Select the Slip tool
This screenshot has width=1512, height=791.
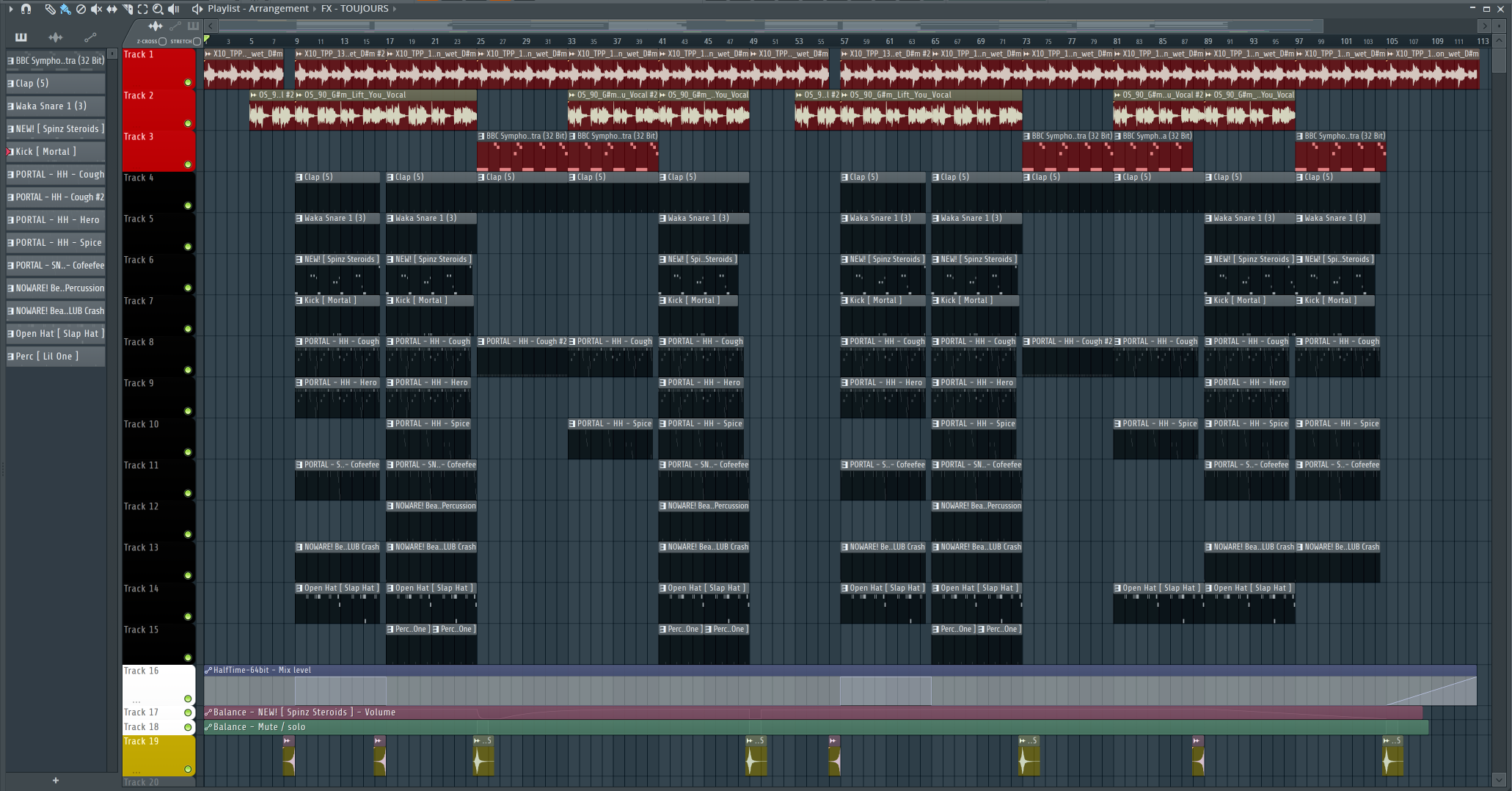click(112, 9)
